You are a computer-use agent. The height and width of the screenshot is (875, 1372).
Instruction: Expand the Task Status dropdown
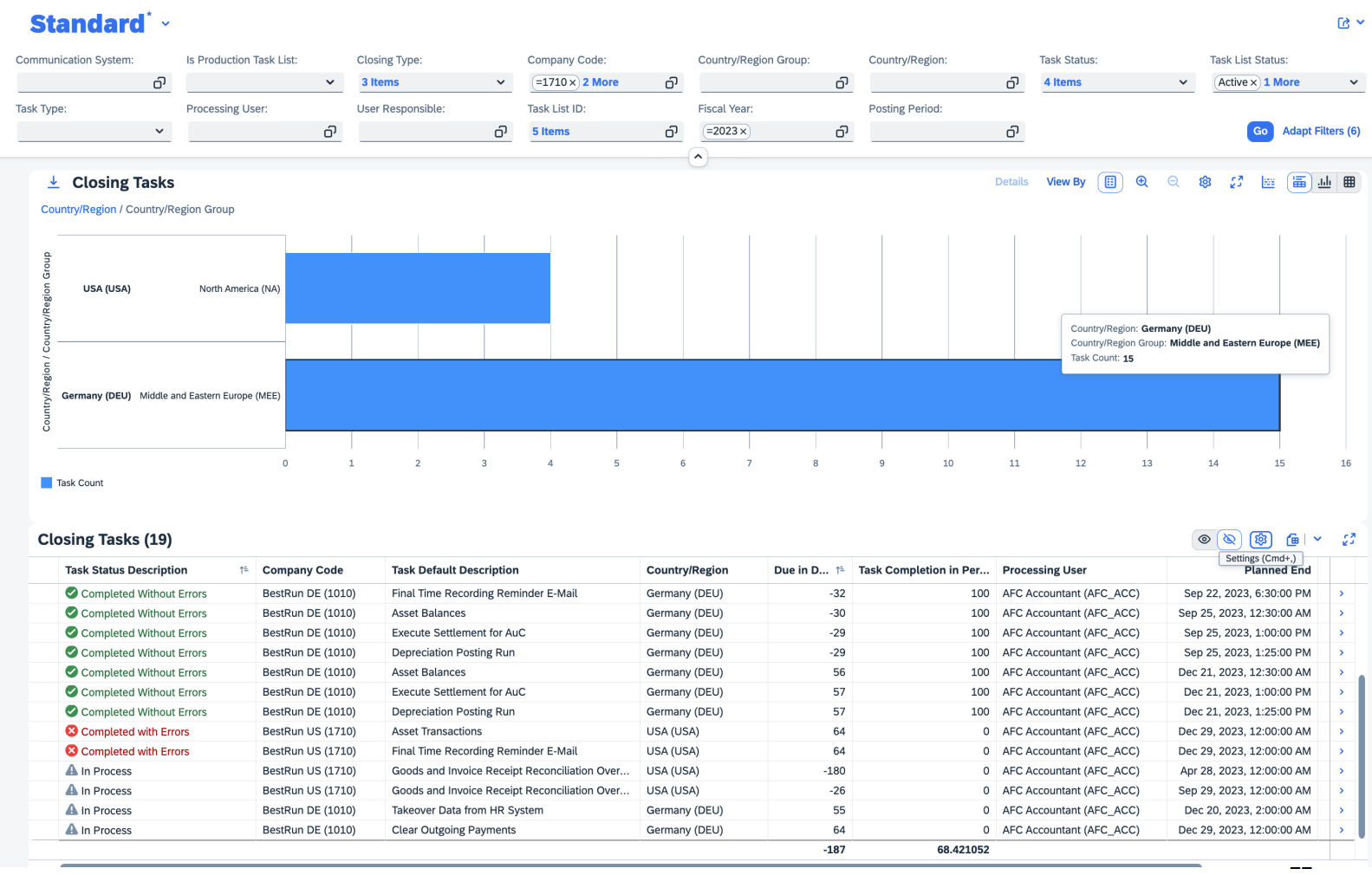click(1182, 82)
